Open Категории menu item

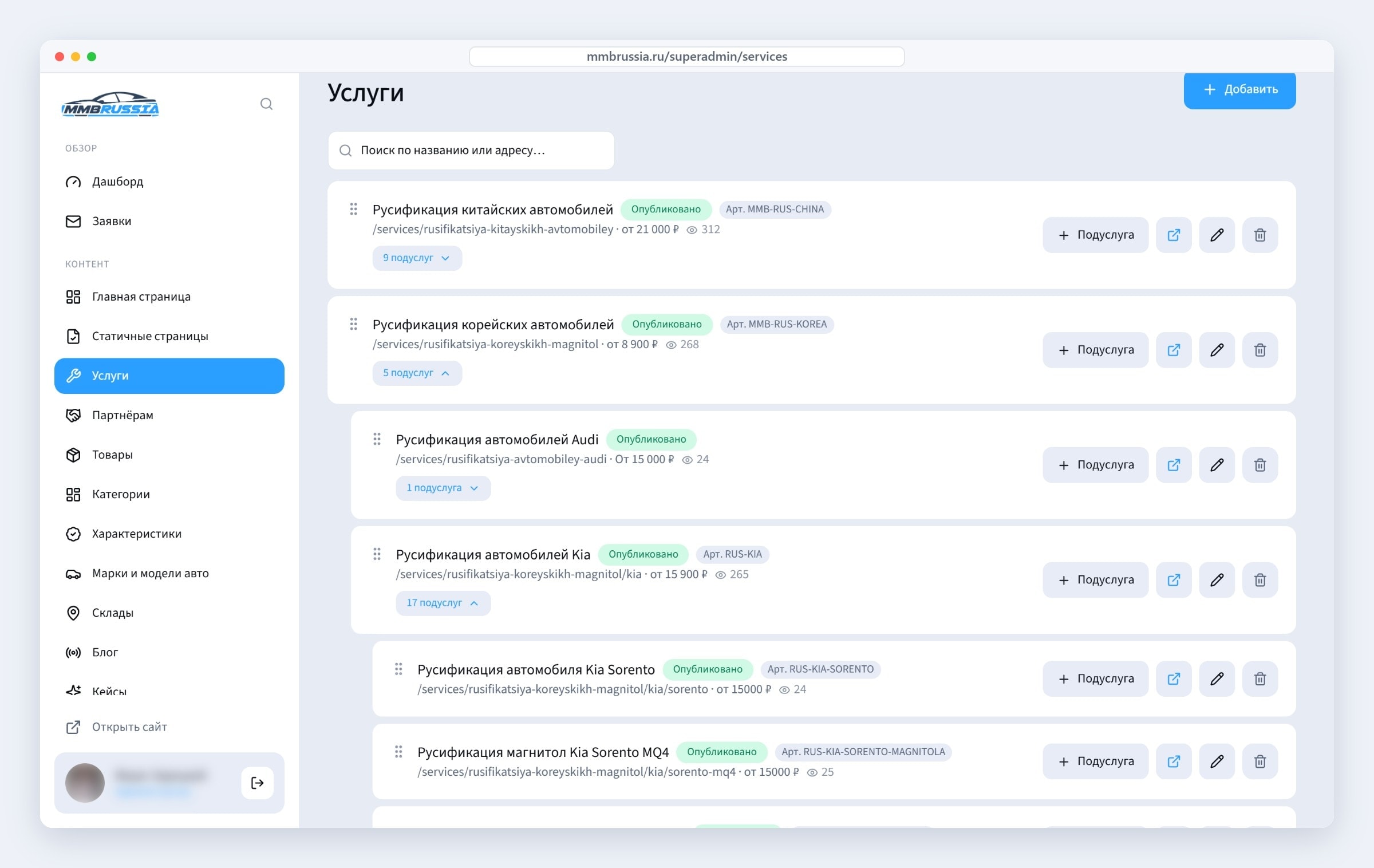coord(169,495)
